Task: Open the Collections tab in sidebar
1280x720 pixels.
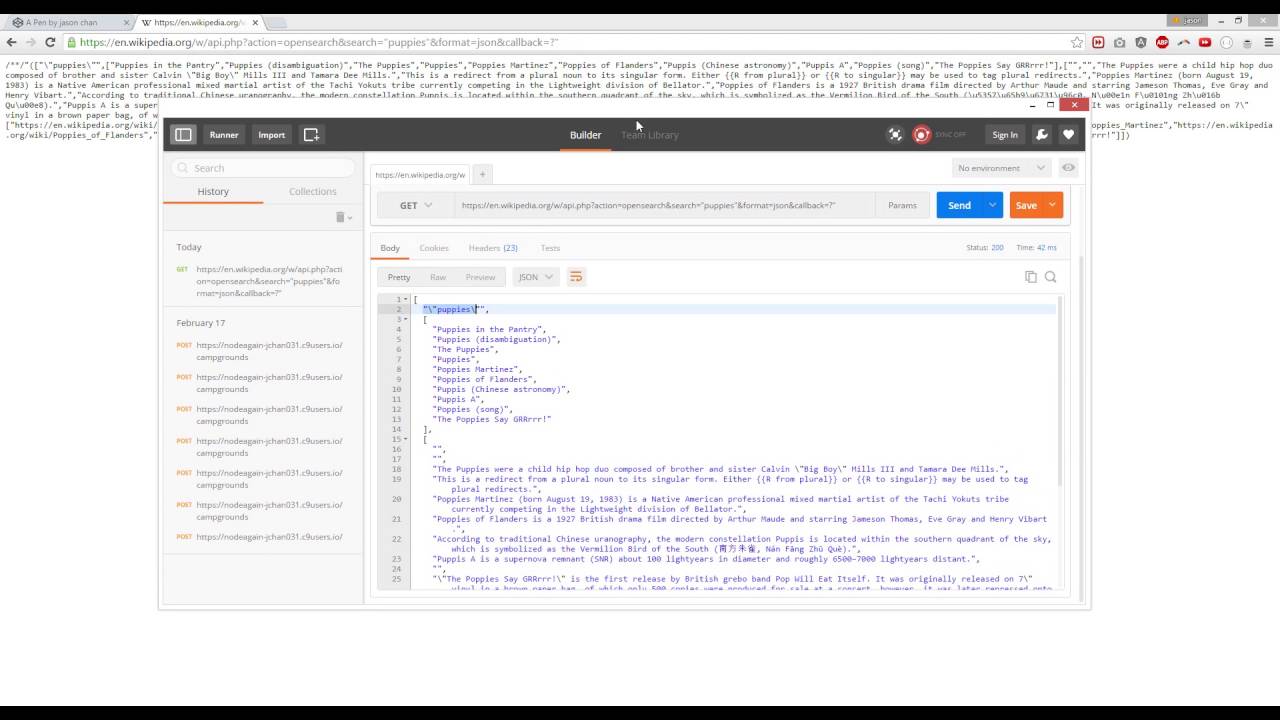Action: (x=313, y=191)
